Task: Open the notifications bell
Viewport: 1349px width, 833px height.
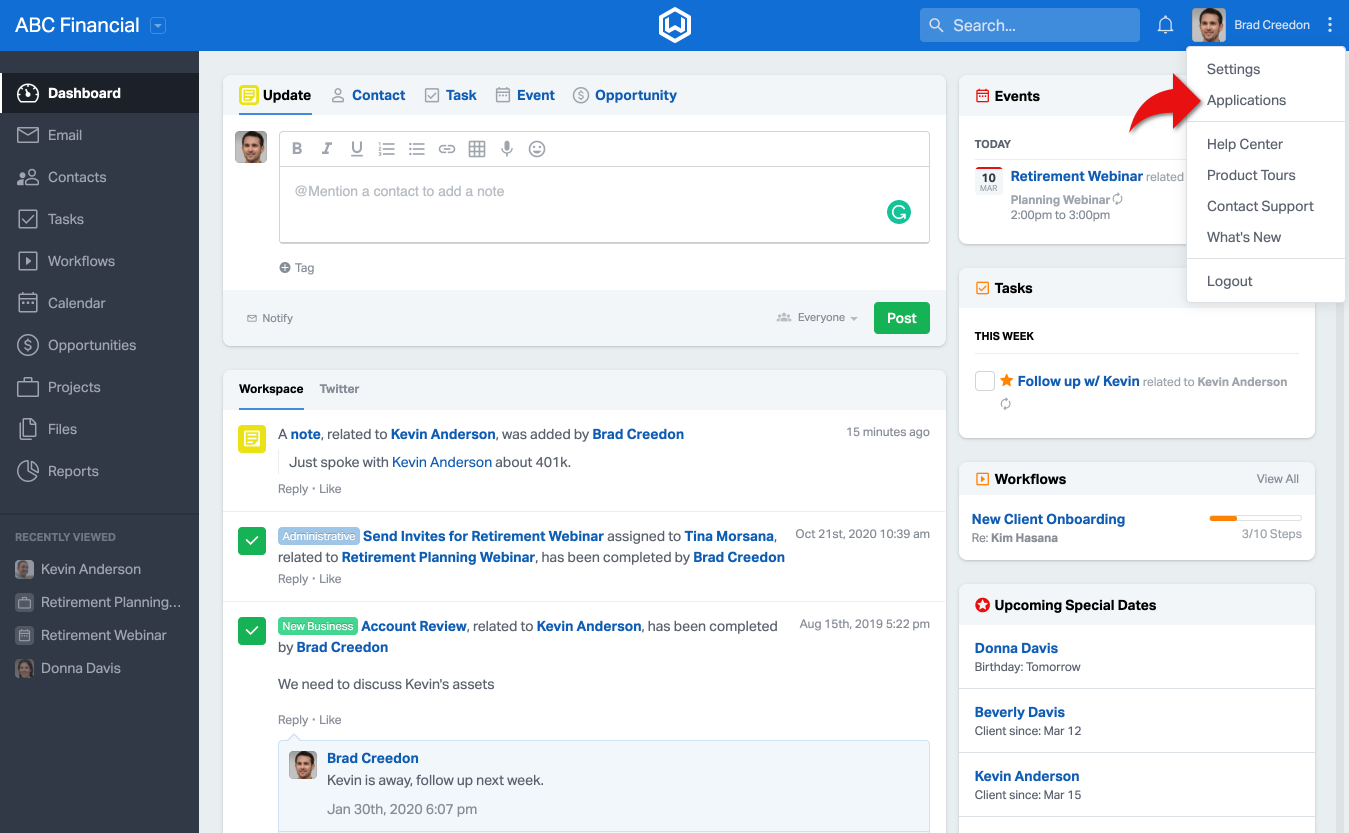Action: pos(1165,24)
